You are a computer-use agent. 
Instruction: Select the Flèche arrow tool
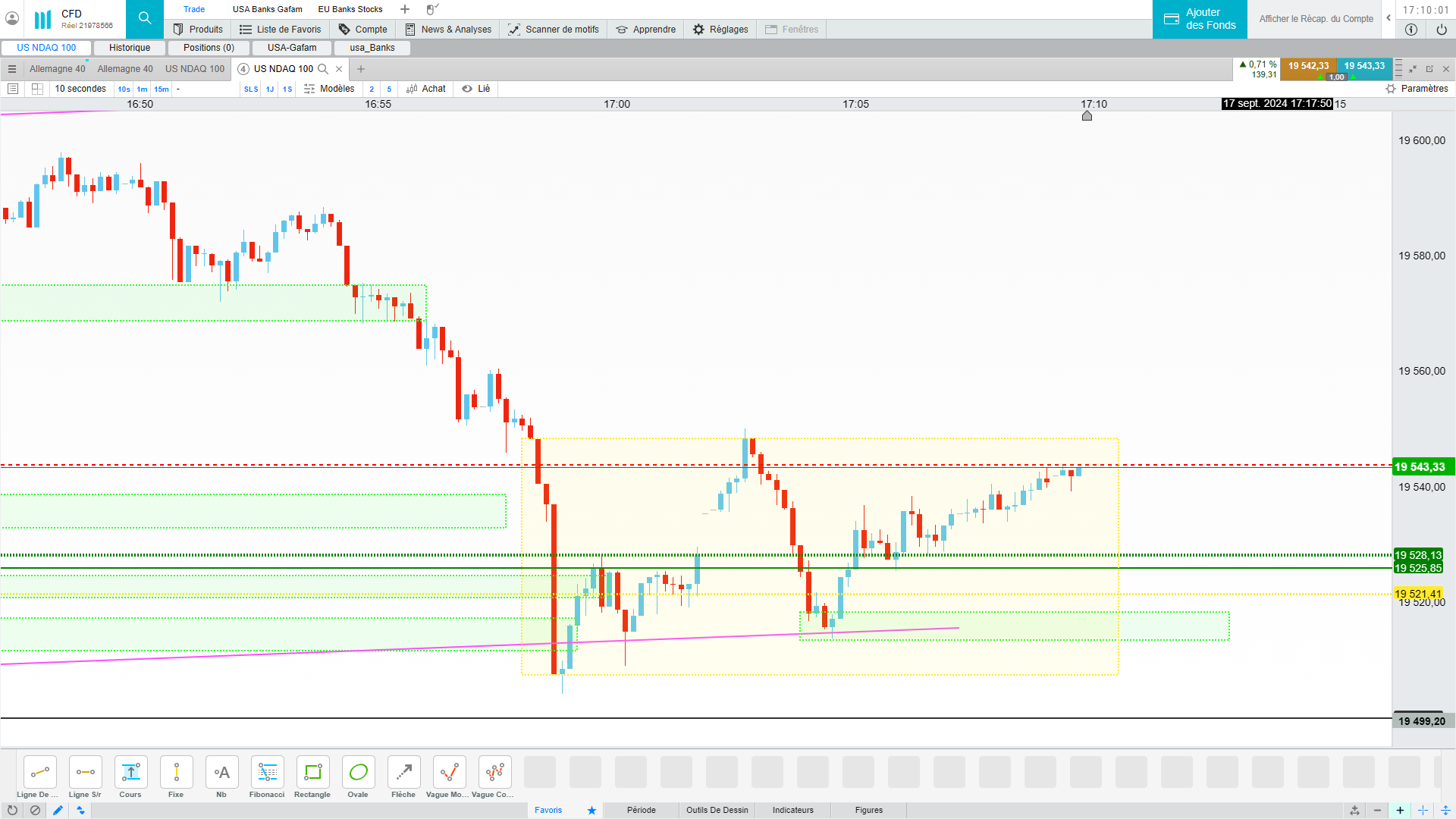[403, 773]
